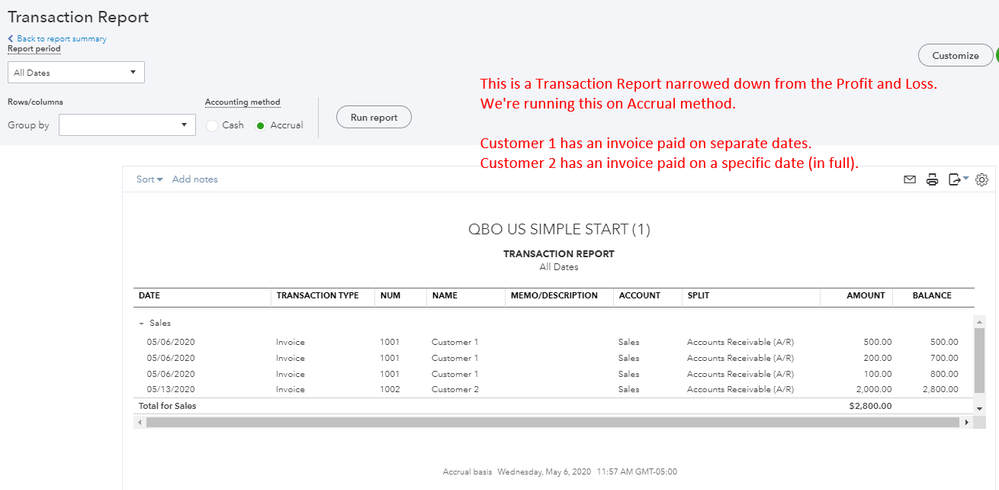
Task: Click the DATE column header
Action: click(150, 296)
